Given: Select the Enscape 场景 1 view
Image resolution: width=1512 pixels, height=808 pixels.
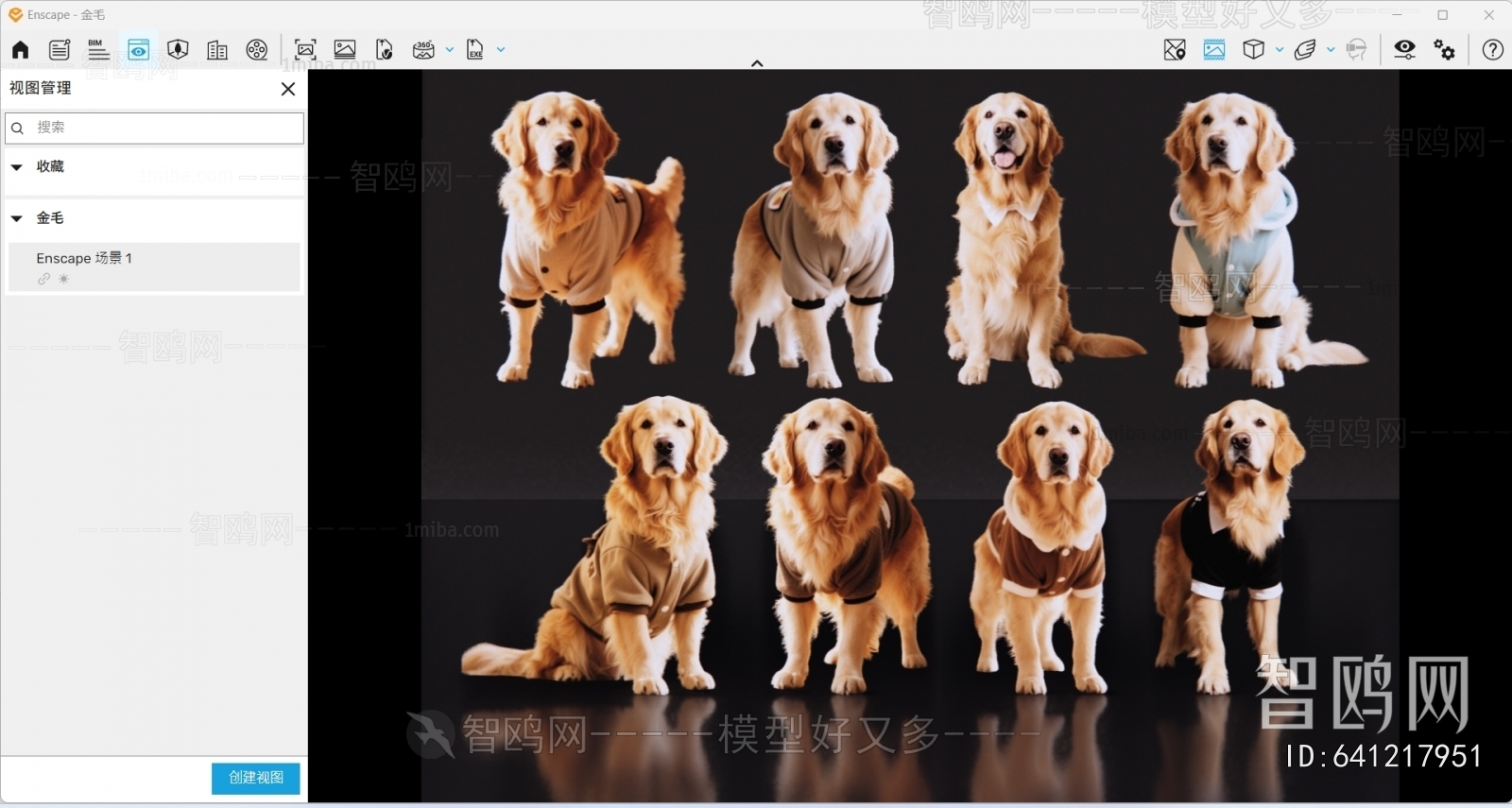Looking at the screenshot, I should tap(154, 266).
